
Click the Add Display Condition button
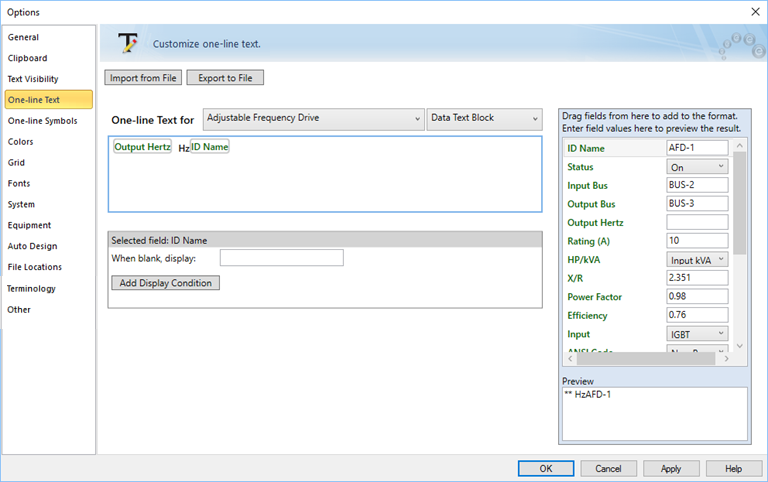point(165,283)
